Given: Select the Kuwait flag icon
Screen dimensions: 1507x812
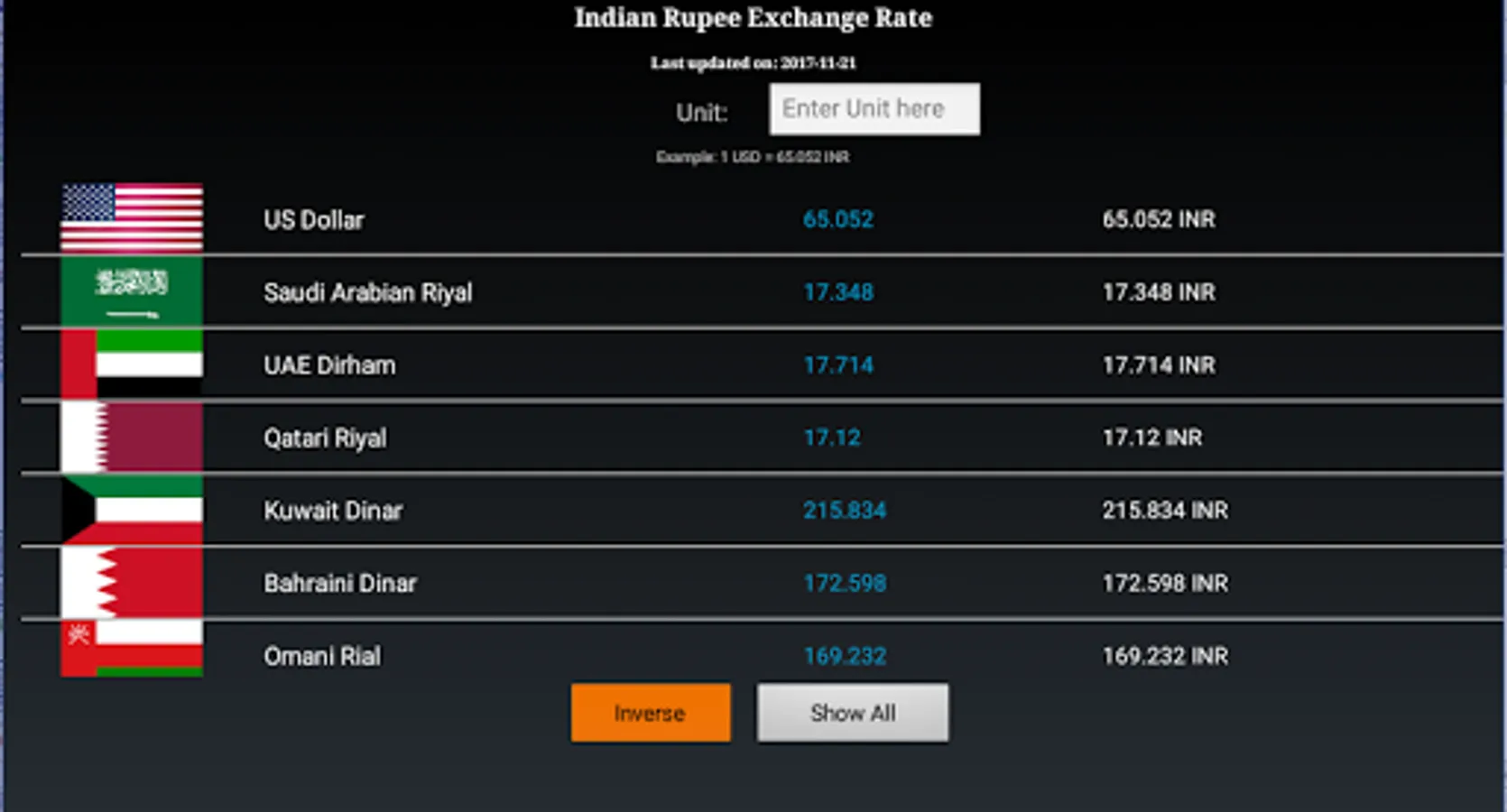Looking at the screenshot, I should [132, 510].
